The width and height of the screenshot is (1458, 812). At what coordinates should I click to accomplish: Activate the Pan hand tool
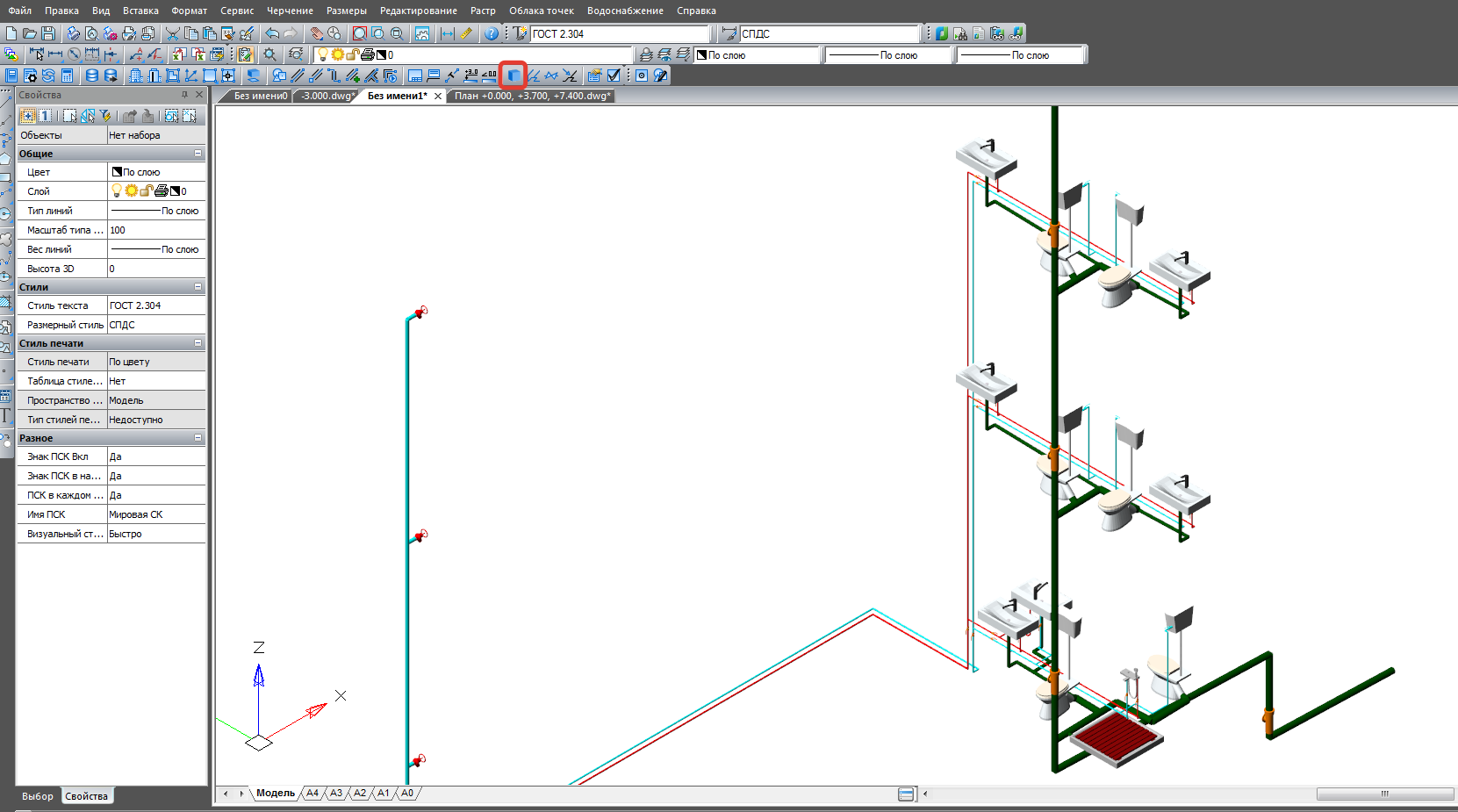click(317, 33)
